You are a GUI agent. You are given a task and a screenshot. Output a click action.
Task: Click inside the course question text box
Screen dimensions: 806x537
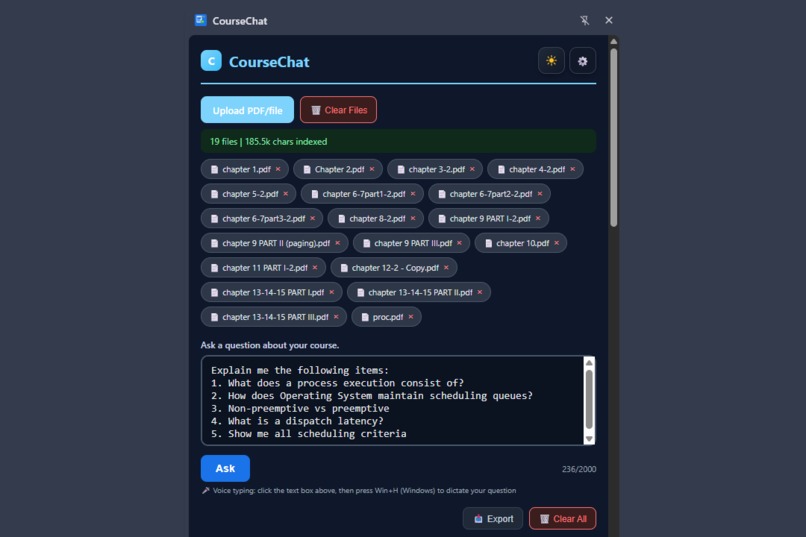click(392, 401)
